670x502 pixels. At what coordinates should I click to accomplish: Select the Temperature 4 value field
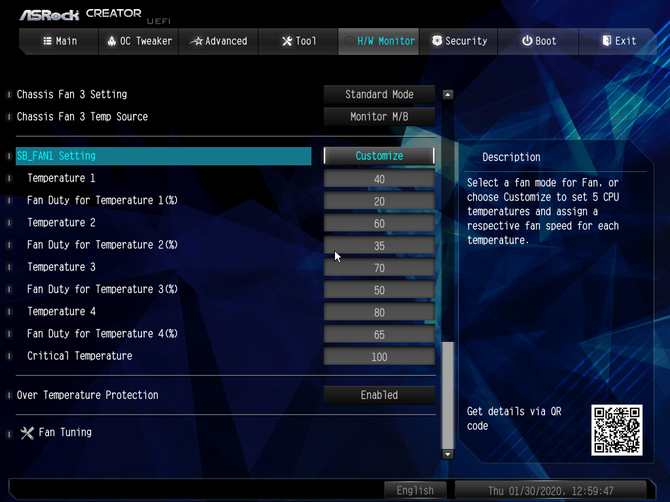click(379, 312)
